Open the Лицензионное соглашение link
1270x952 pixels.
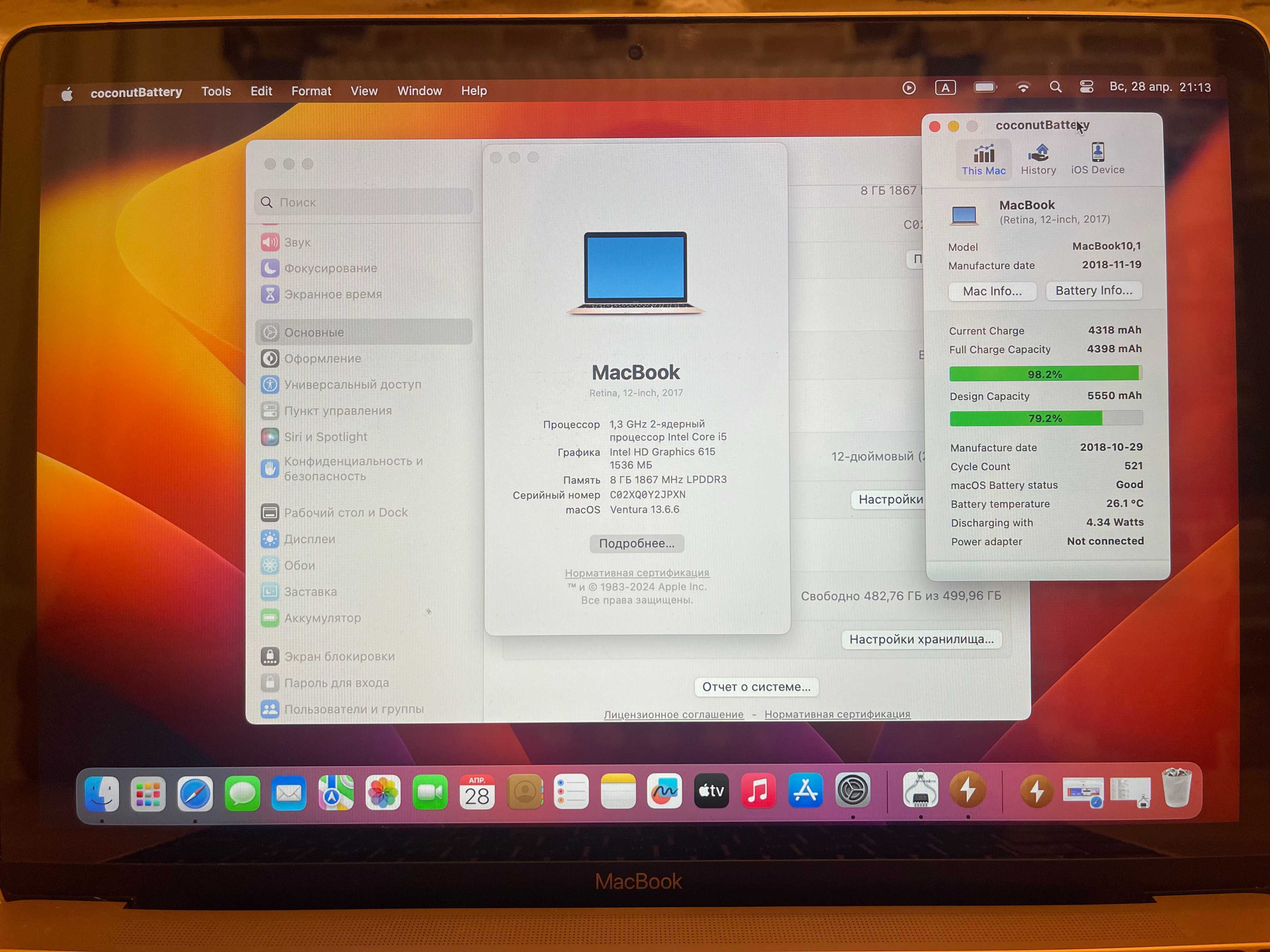tap(673, 714)
